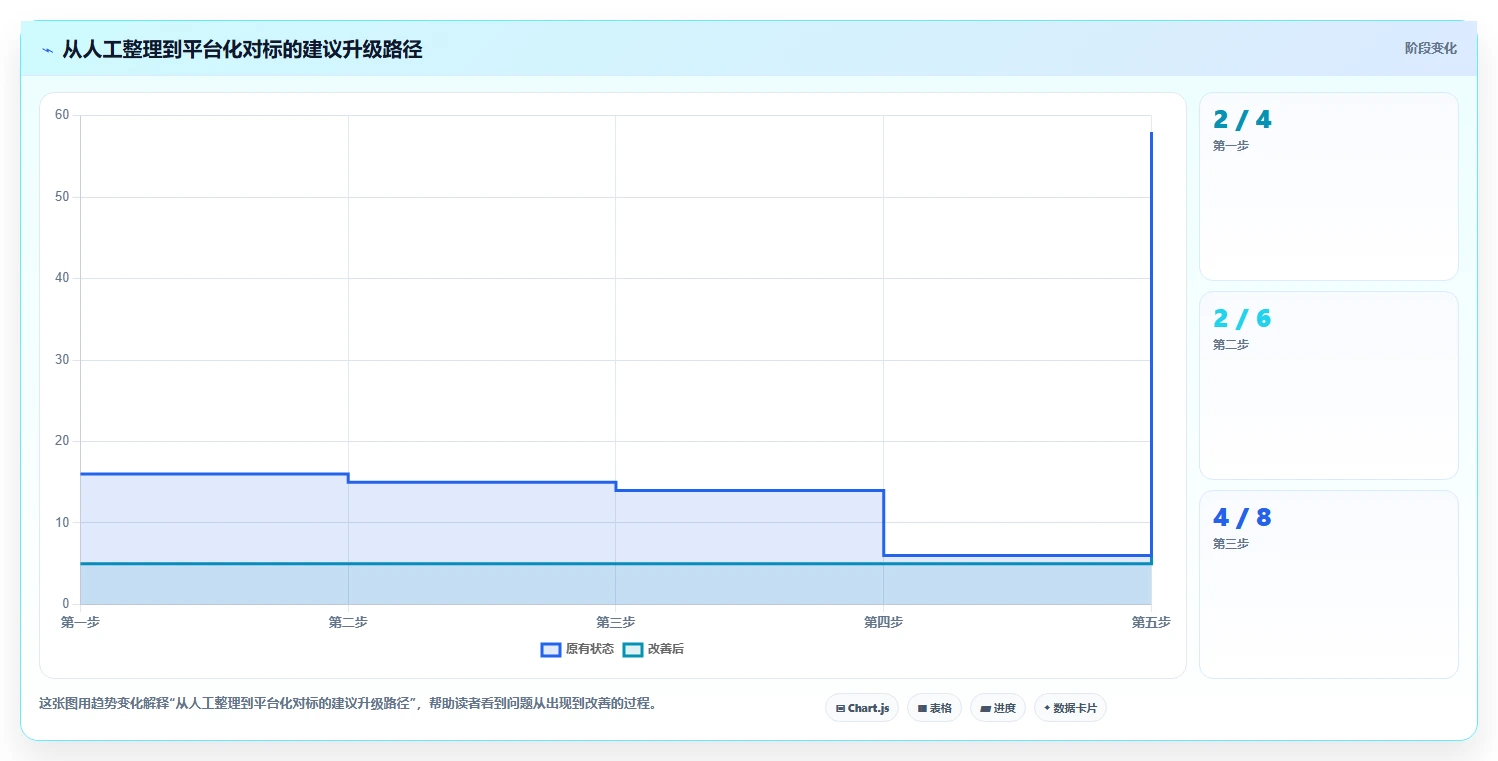
Task: Click the 40 y-axis tick label
Action: click(x=62, y=278)
